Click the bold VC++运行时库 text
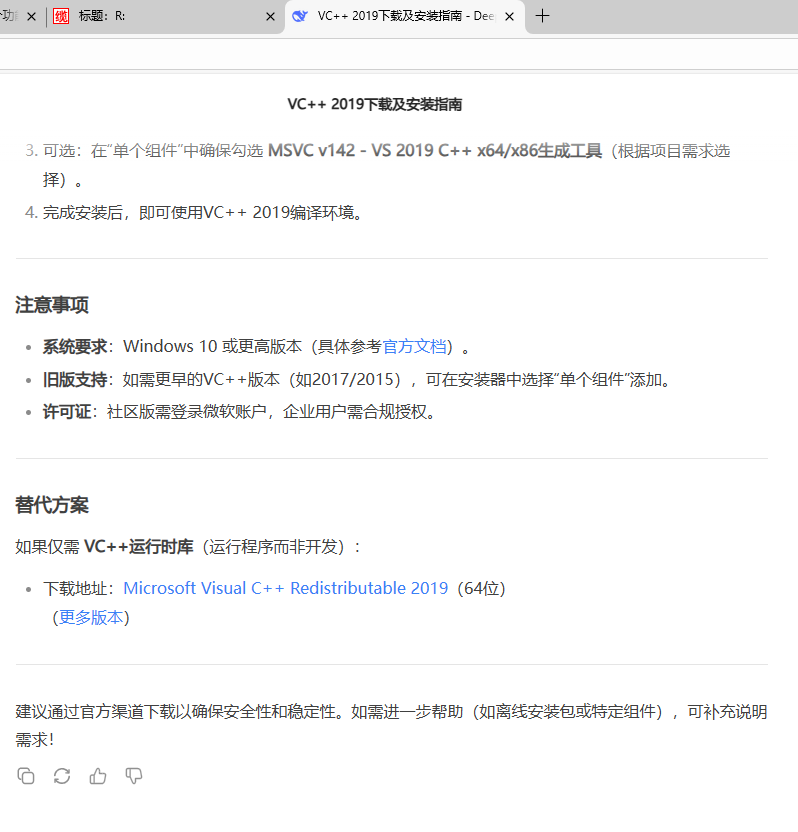This screenshot has width=798, height=832. coord(138,547)
